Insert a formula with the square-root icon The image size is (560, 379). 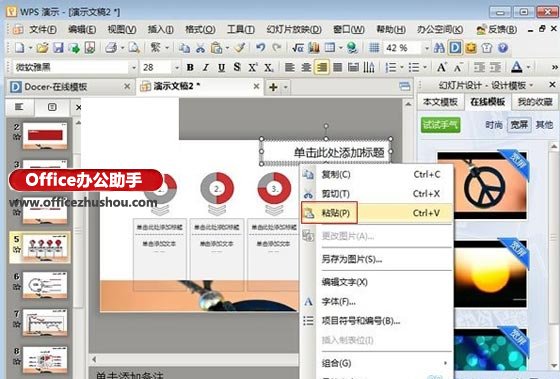click(x=298, y=48)
